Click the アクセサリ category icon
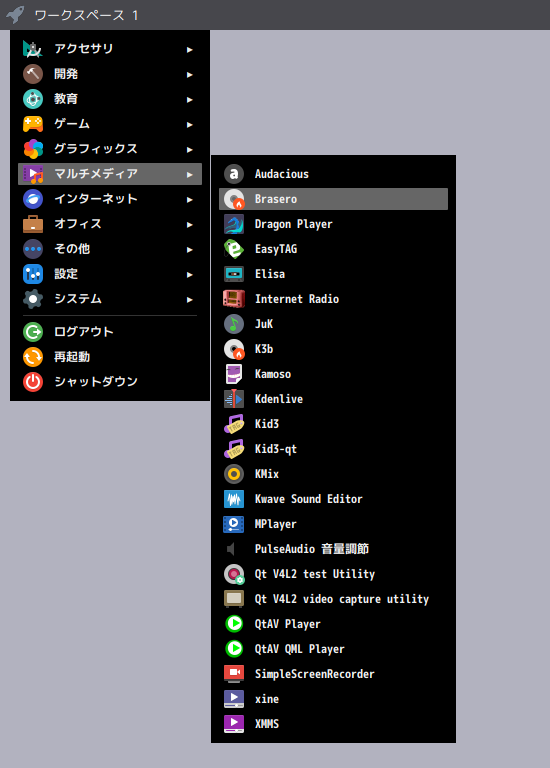This screenshot has height=768, width=550. pyautogui.click(x=33, y=49)
